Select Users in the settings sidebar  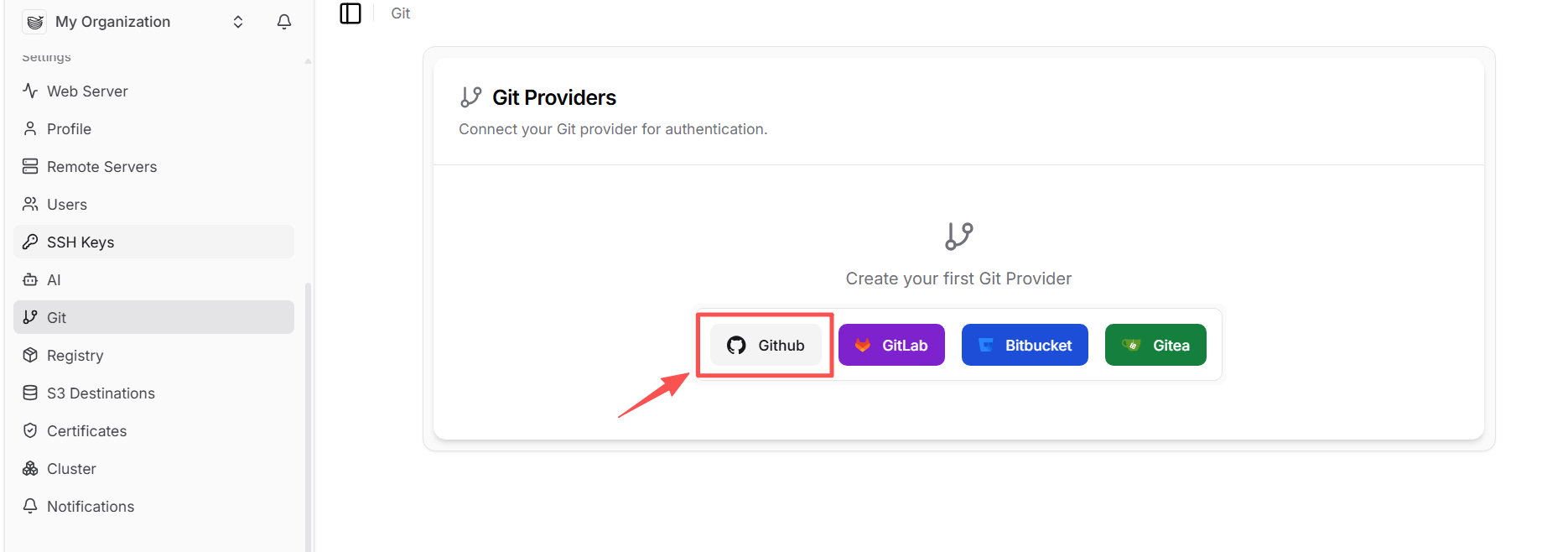click(66, 204)
